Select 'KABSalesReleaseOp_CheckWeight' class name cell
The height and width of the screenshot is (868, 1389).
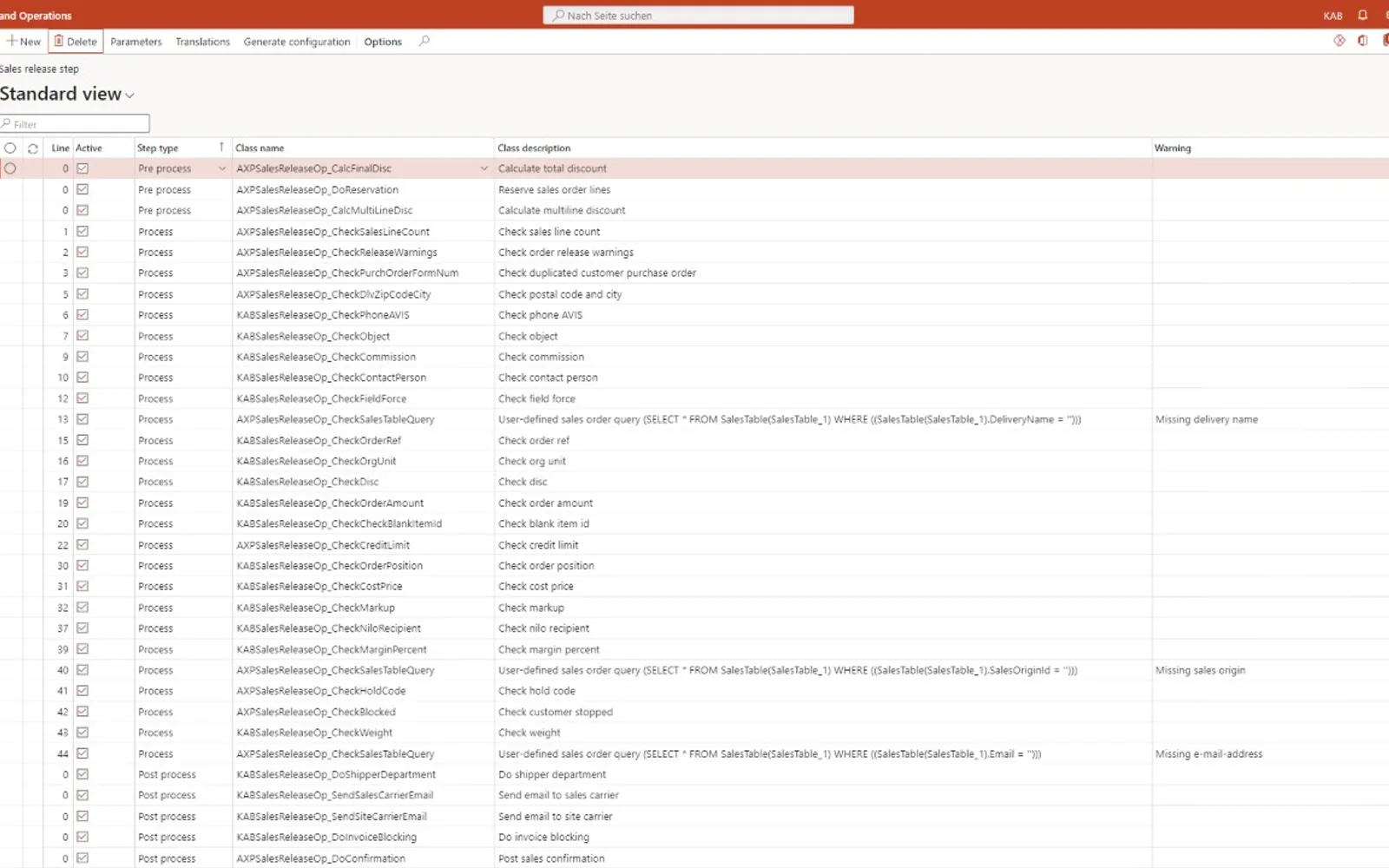314,733
